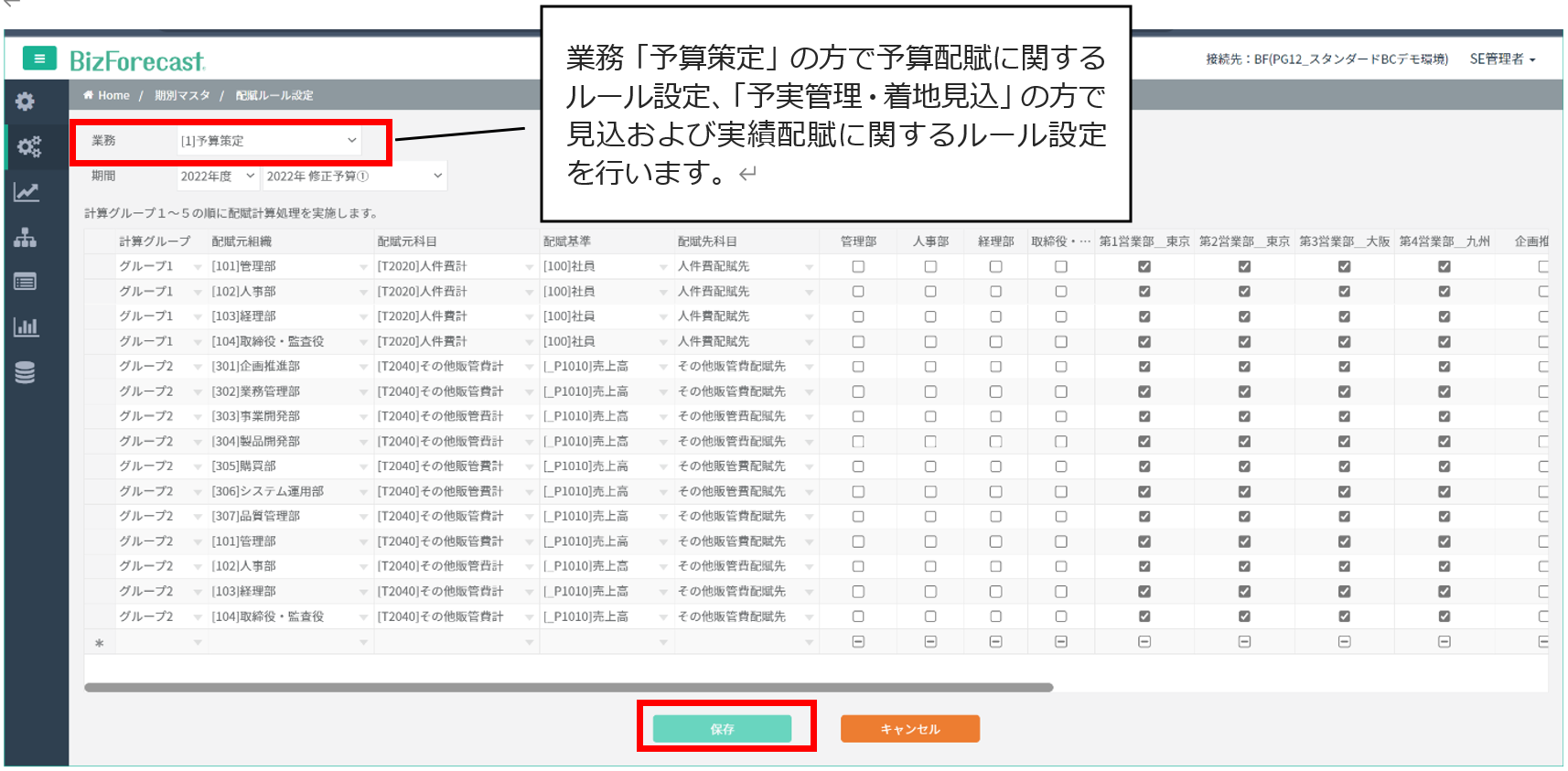Click the green hamburger menu icon
The width and height of the screenshot is (1568, 771).
coord(39,59)
